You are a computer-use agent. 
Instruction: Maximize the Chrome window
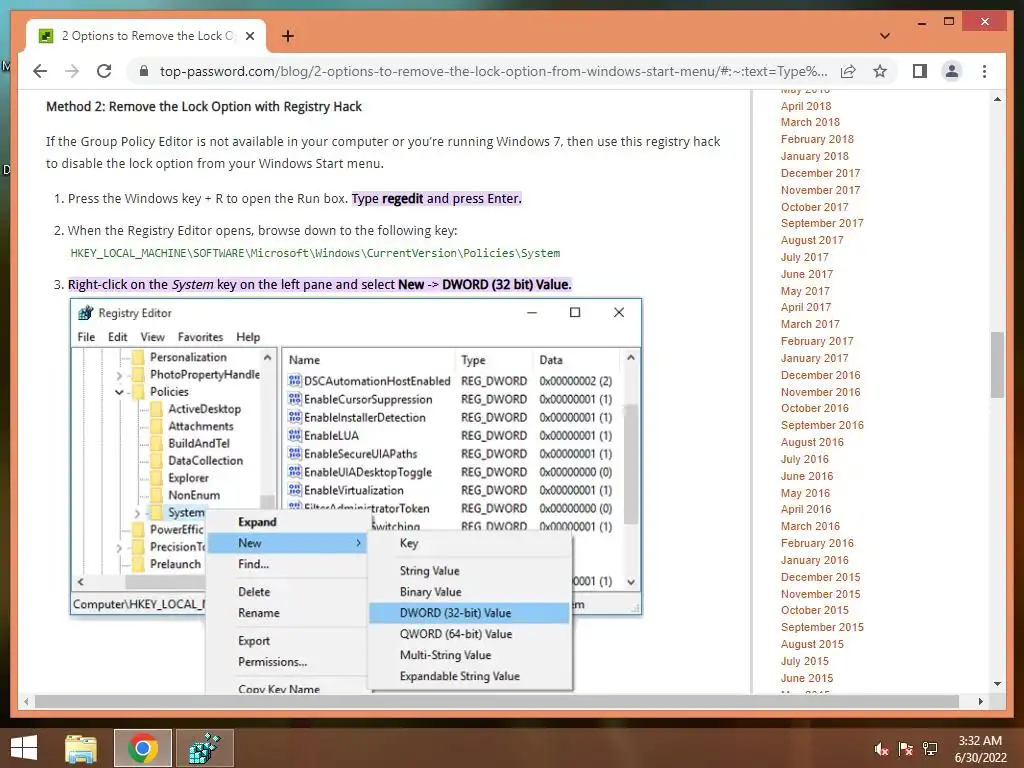pyautogui.click(x=949, y=22)
